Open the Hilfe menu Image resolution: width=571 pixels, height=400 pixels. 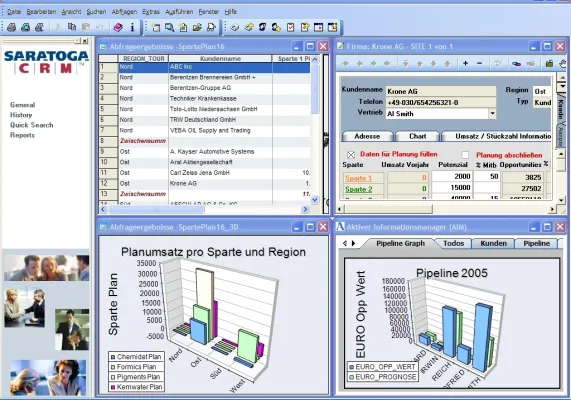pos(231,12)
